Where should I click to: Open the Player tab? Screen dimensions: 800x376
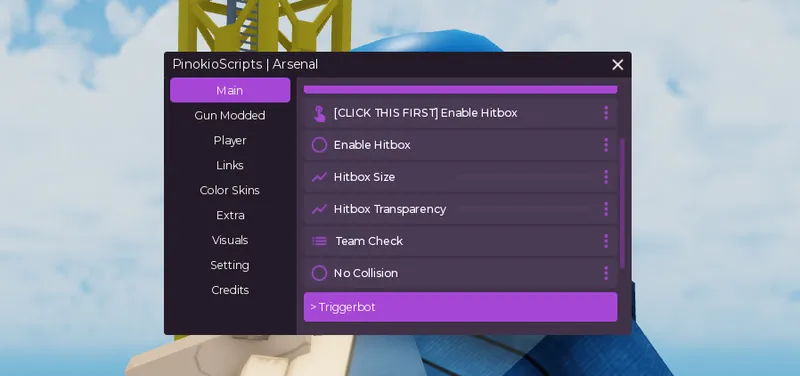(230, 140)
